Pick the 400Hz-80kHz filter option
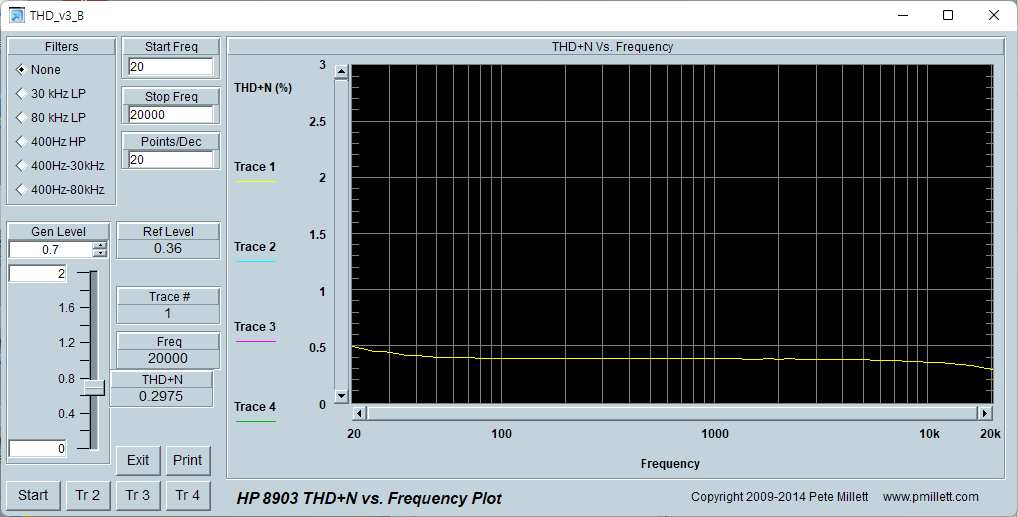 (21, 190)
